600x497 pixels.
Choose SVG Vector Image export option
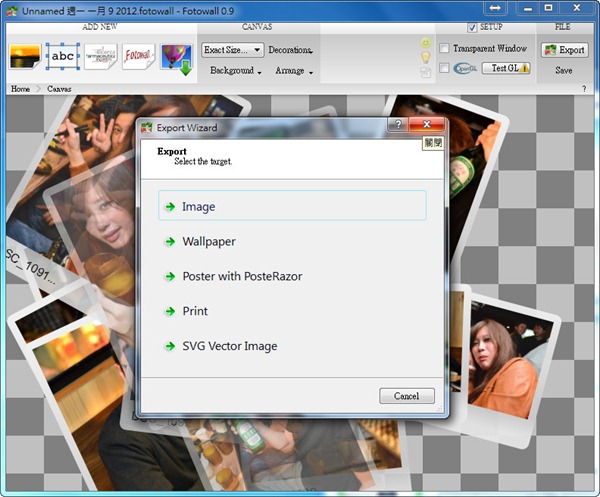tap(229, 346)
